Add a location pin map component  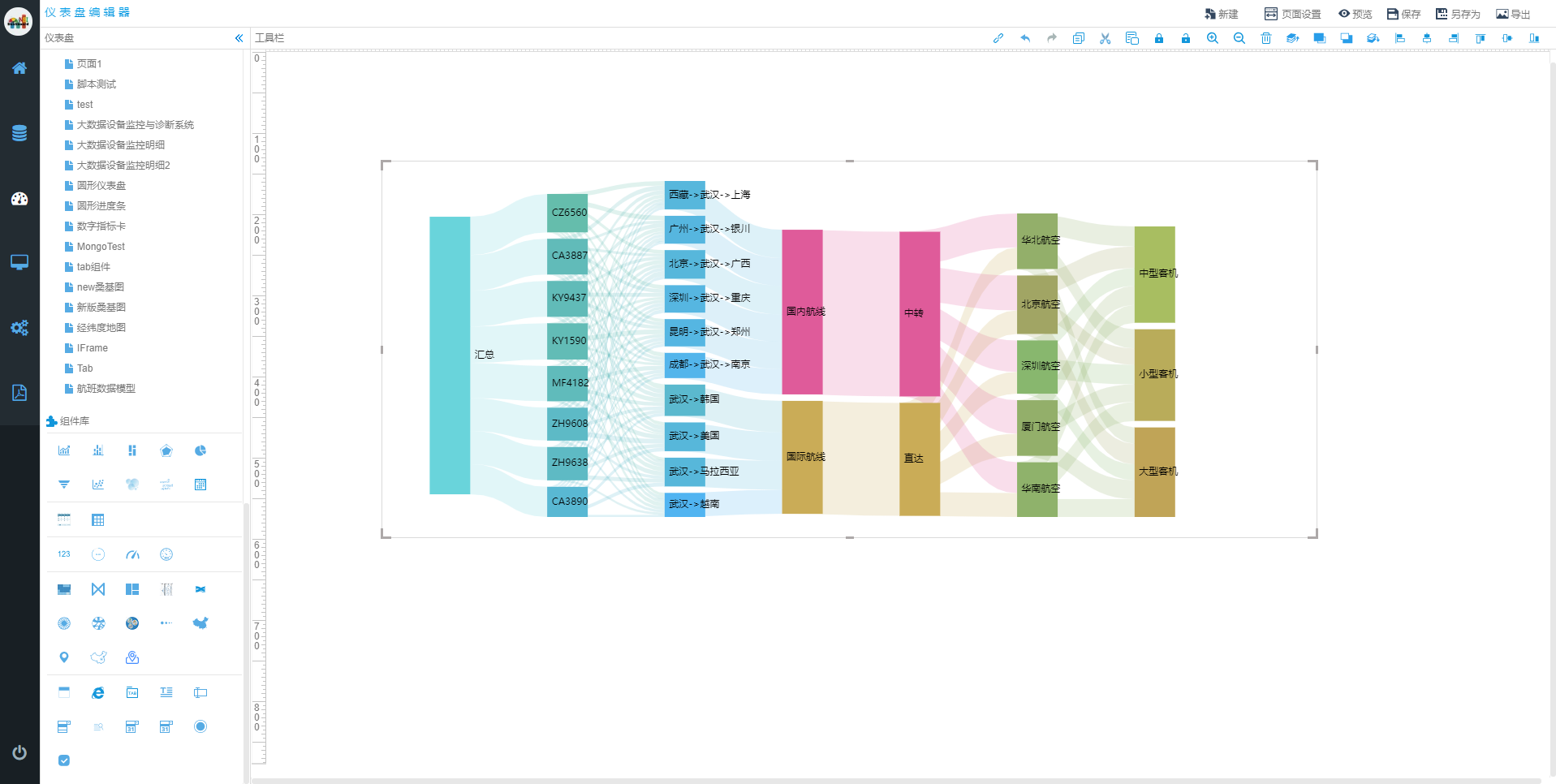coord(64,657)
